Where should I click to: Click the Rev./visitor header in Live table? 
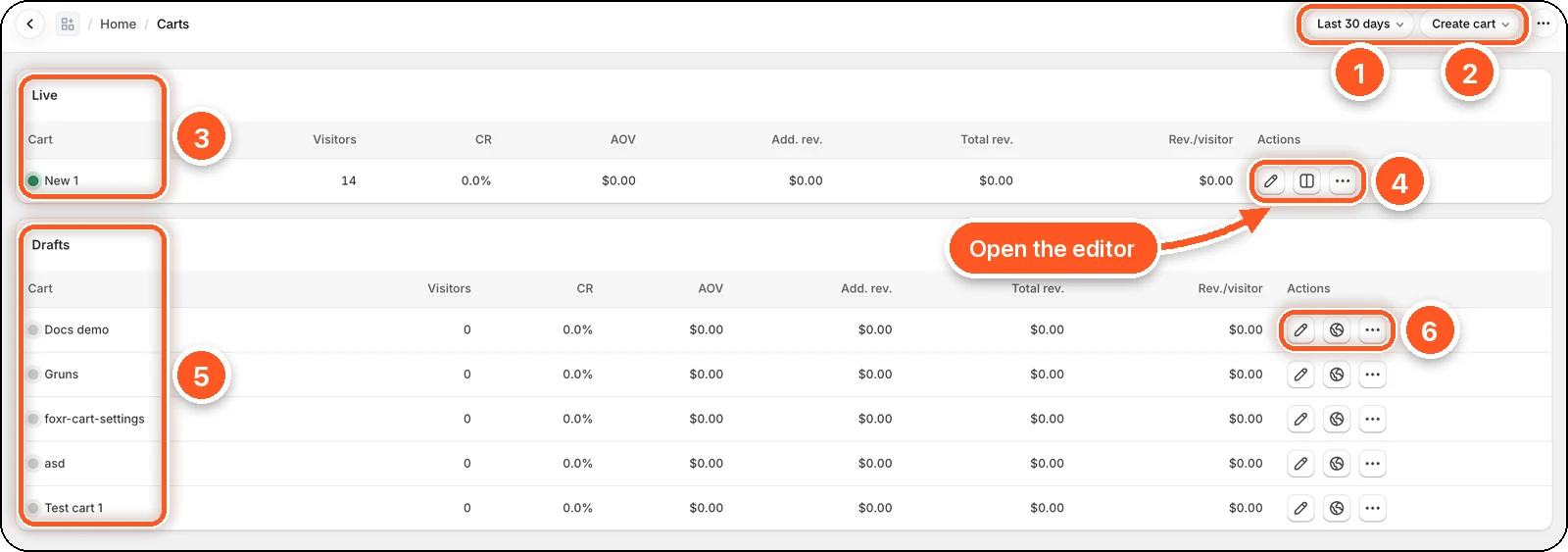pos(1200,139)
